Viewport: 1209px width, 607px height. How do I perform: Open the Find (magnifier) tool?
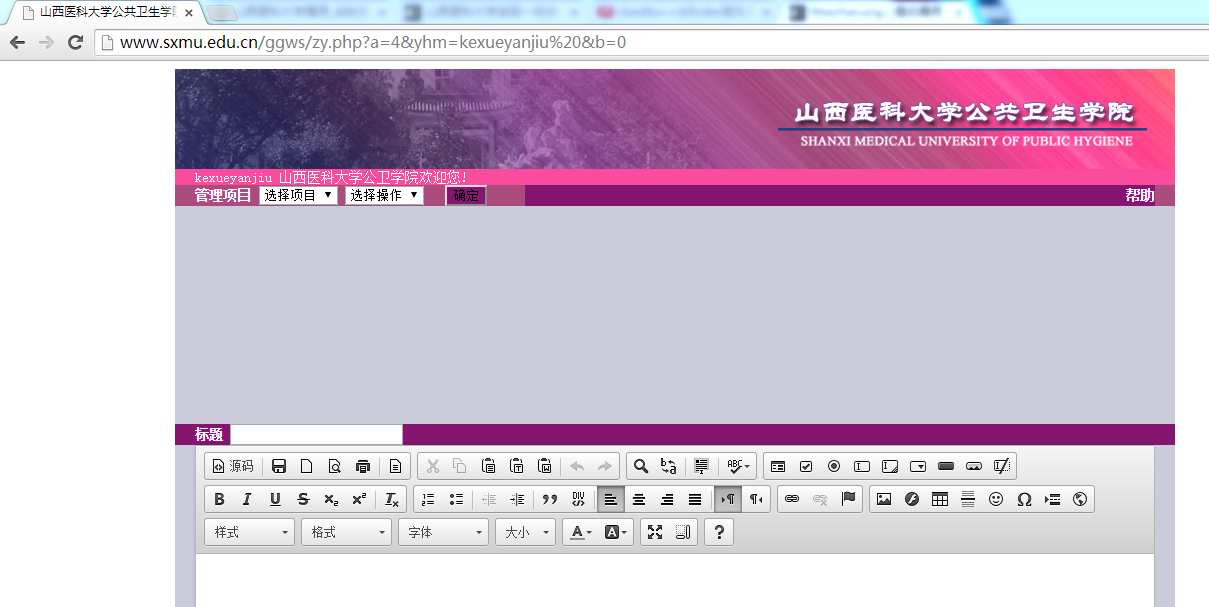tap(641, 466)
